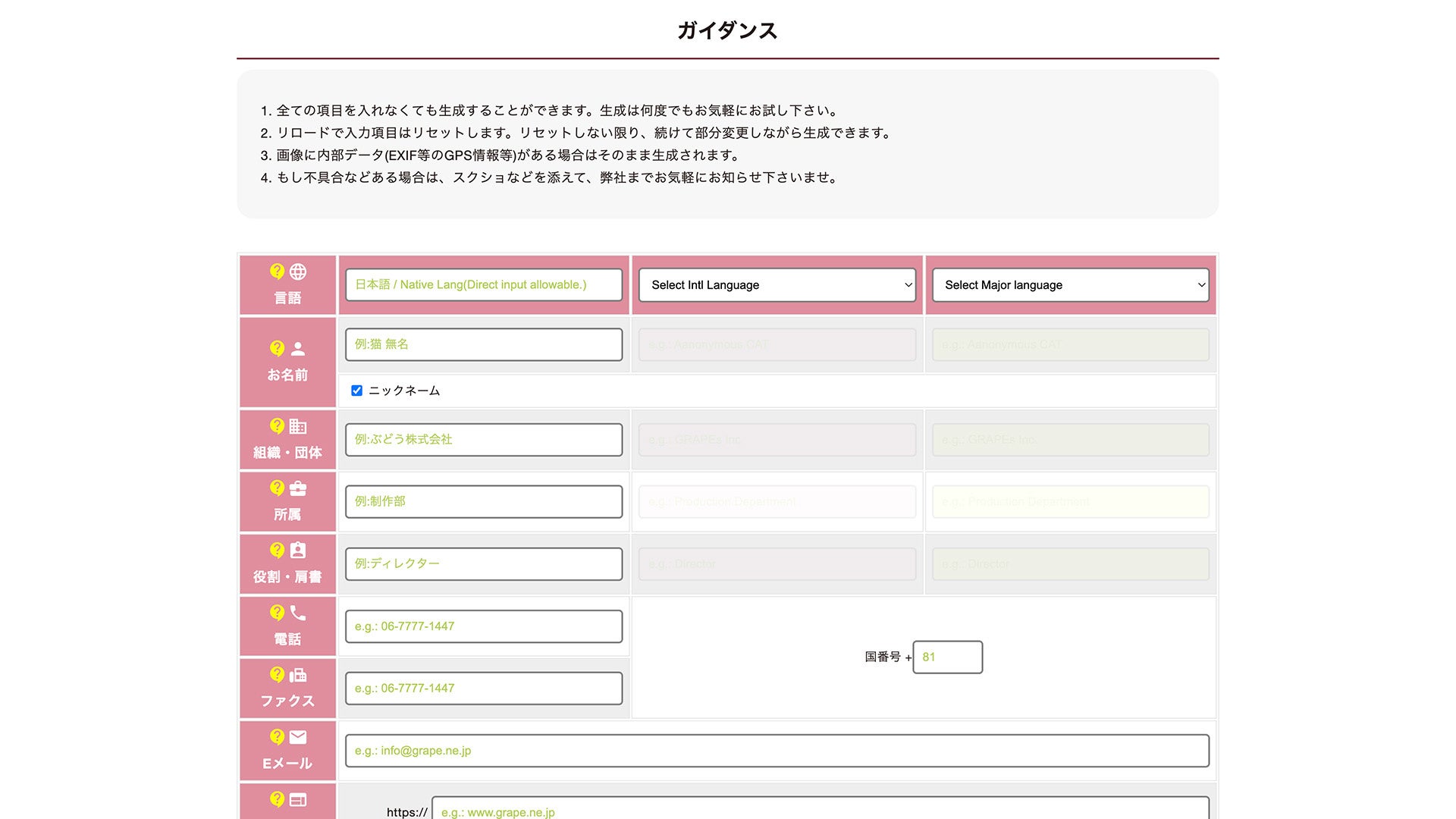Click the www.grape.ne.jp URL field
Image resolution: width=1456 pixels, height=819 pixels.
[x=819, y=810]
